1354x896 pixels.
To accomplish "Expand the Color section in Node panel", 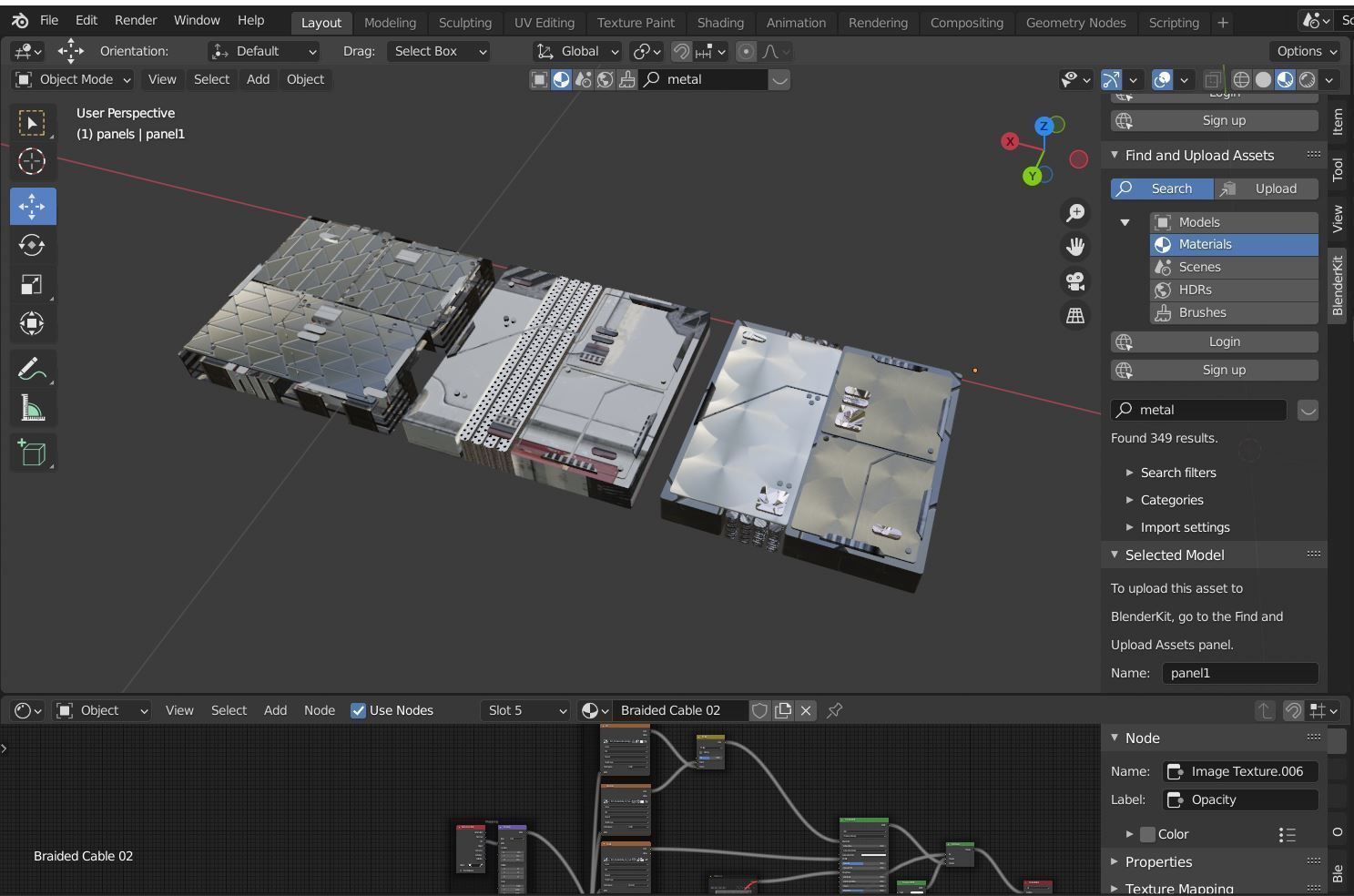I will click(1130, 834).
